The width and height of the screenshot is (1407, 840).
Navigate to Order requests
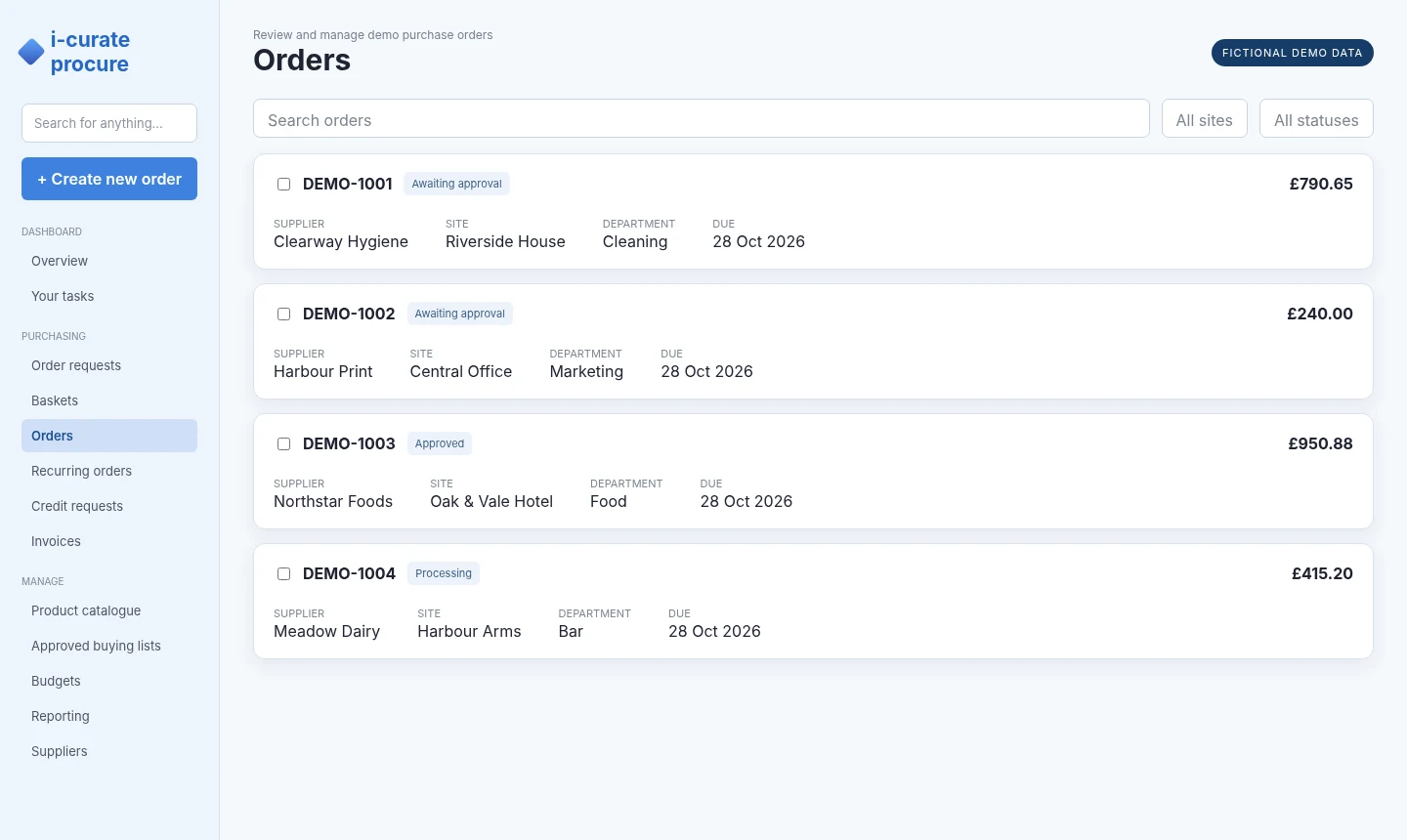click(109, 365)
